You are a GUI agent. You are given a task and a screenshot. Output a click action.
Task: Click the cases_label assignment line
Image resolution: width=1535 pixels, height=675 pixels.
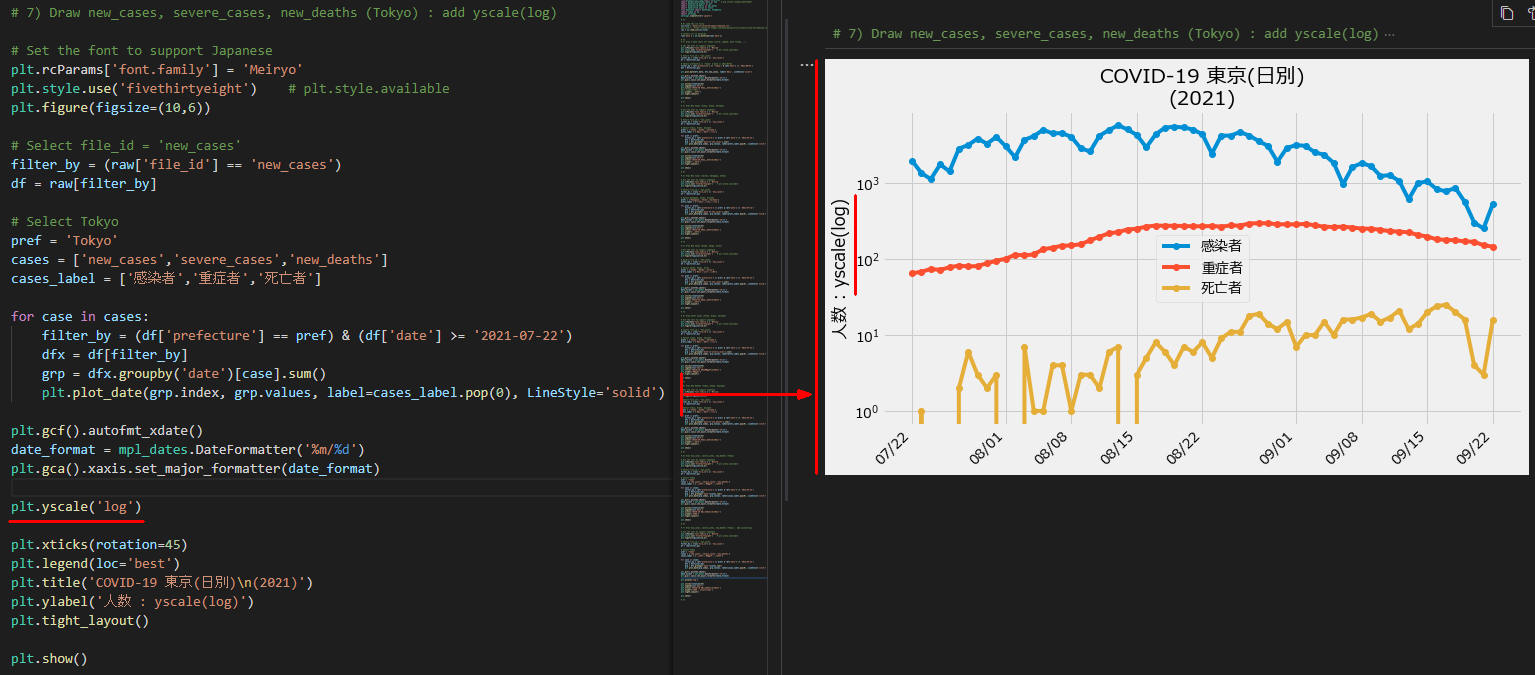coord(166,278)
